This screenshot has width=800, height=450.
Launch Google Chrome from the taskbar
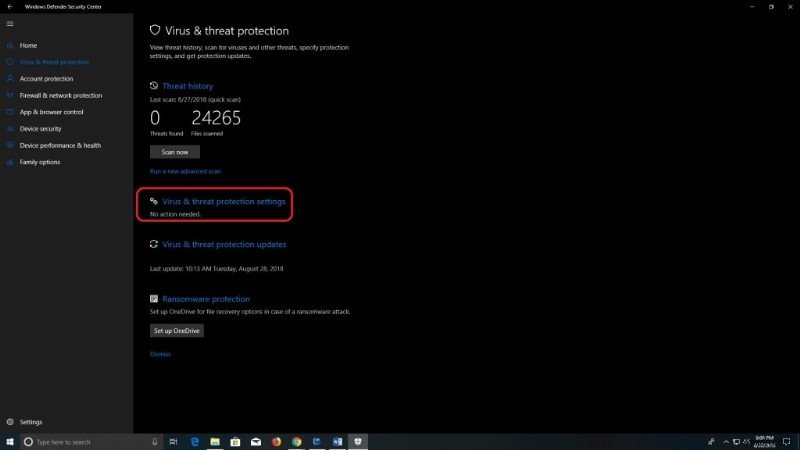296,442
